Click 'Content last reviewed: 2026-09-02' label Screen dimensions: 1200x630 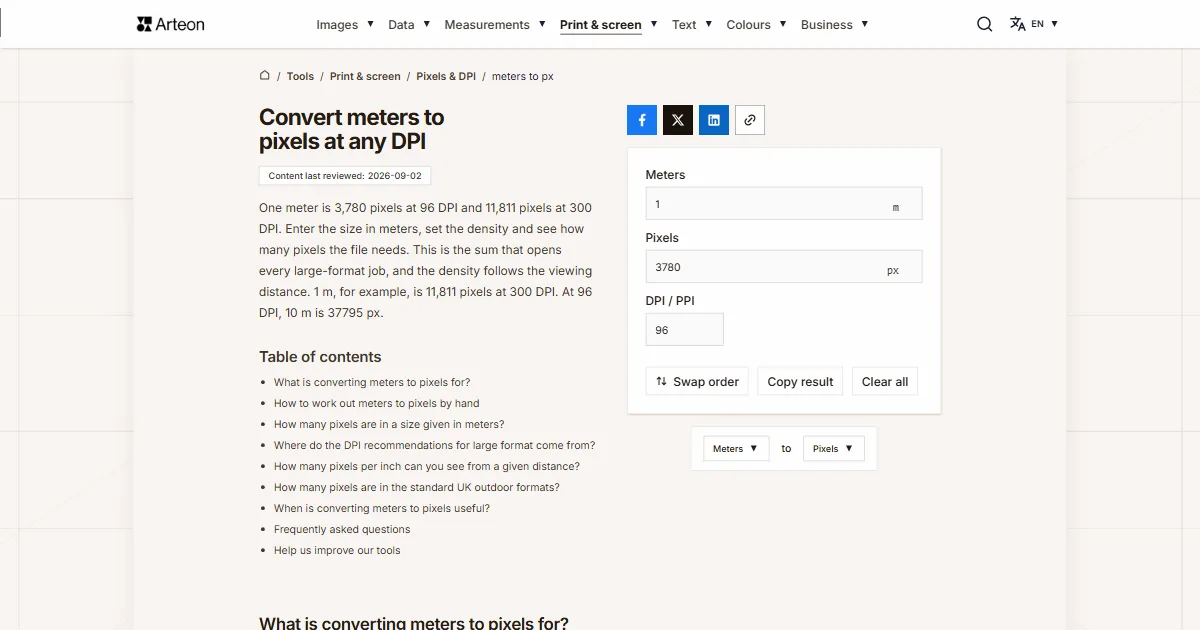click(x=345, y=176)
